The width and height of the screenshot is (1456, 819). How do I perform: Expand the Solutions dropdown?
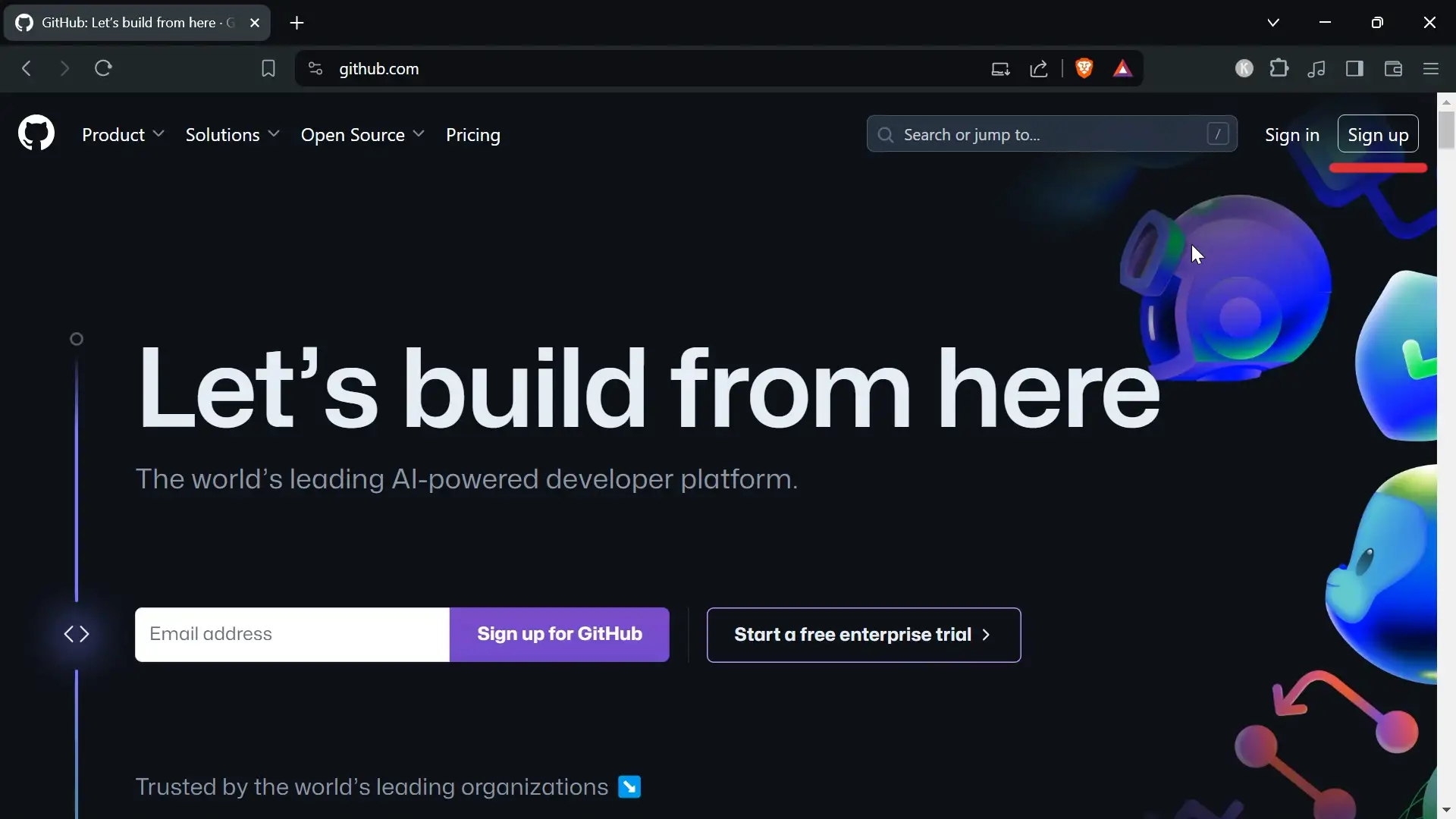(231, 134)
